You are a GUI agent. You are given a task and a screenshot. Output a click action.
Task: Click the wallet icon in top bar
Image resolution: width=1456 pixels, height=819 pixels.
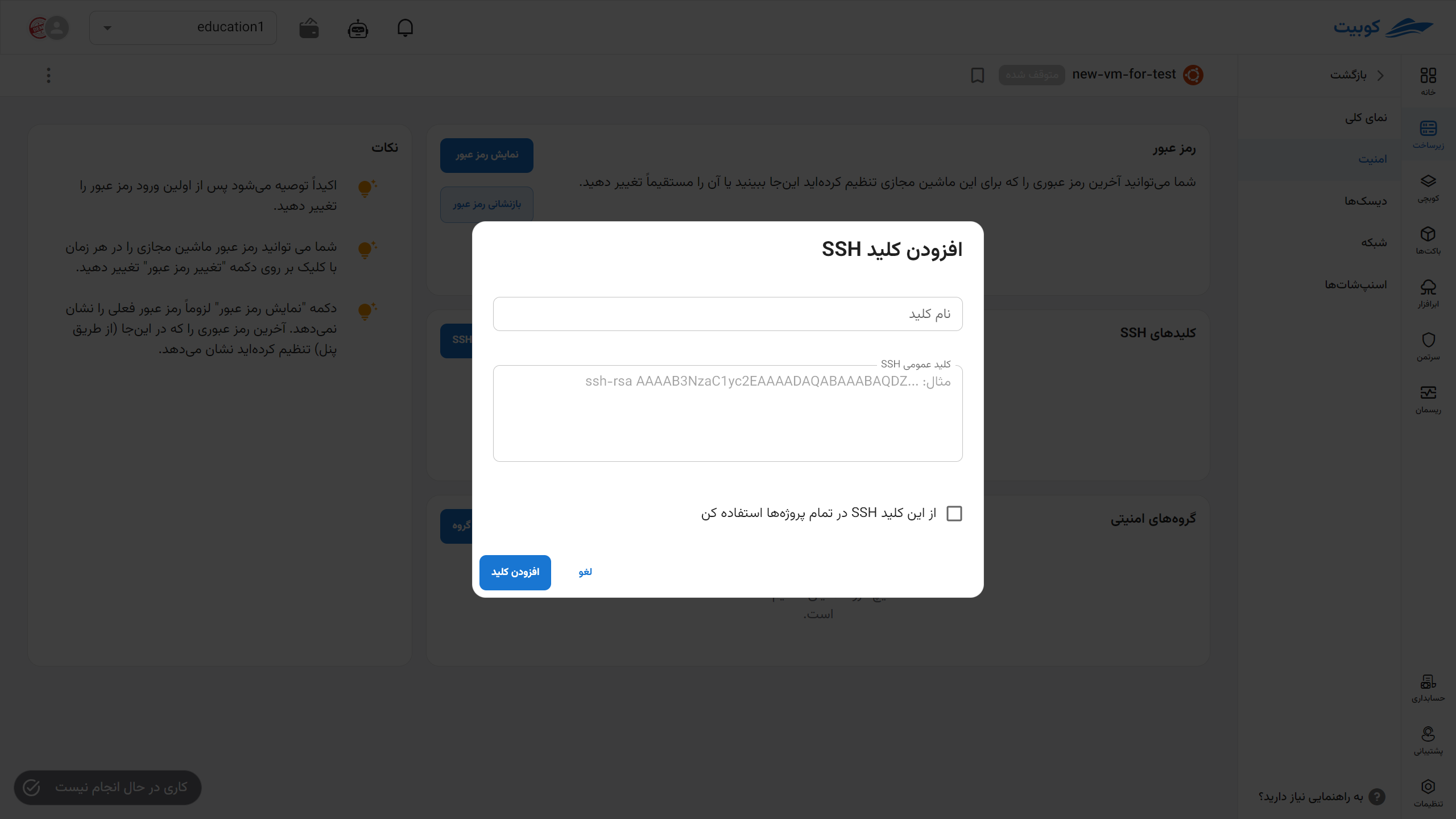(308, 27)
